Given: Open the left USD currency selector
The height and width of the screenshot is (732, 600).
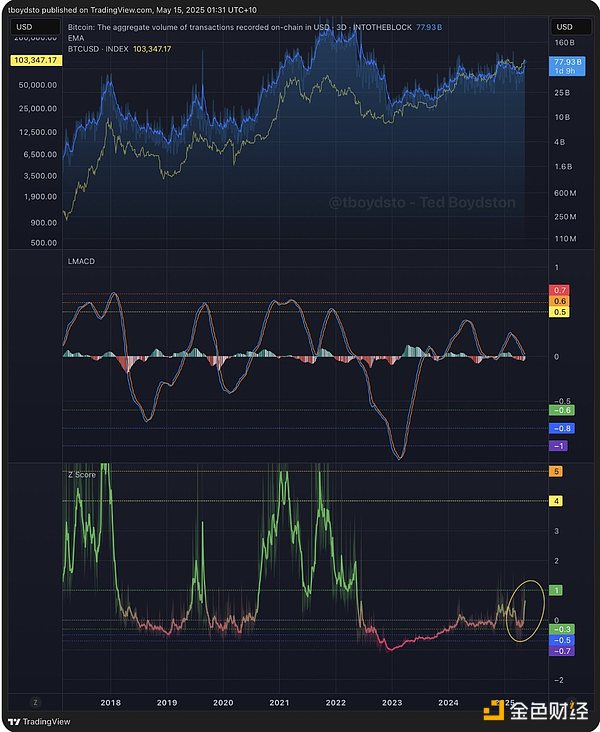Looking at the screenshot, I should coord(26,26).
